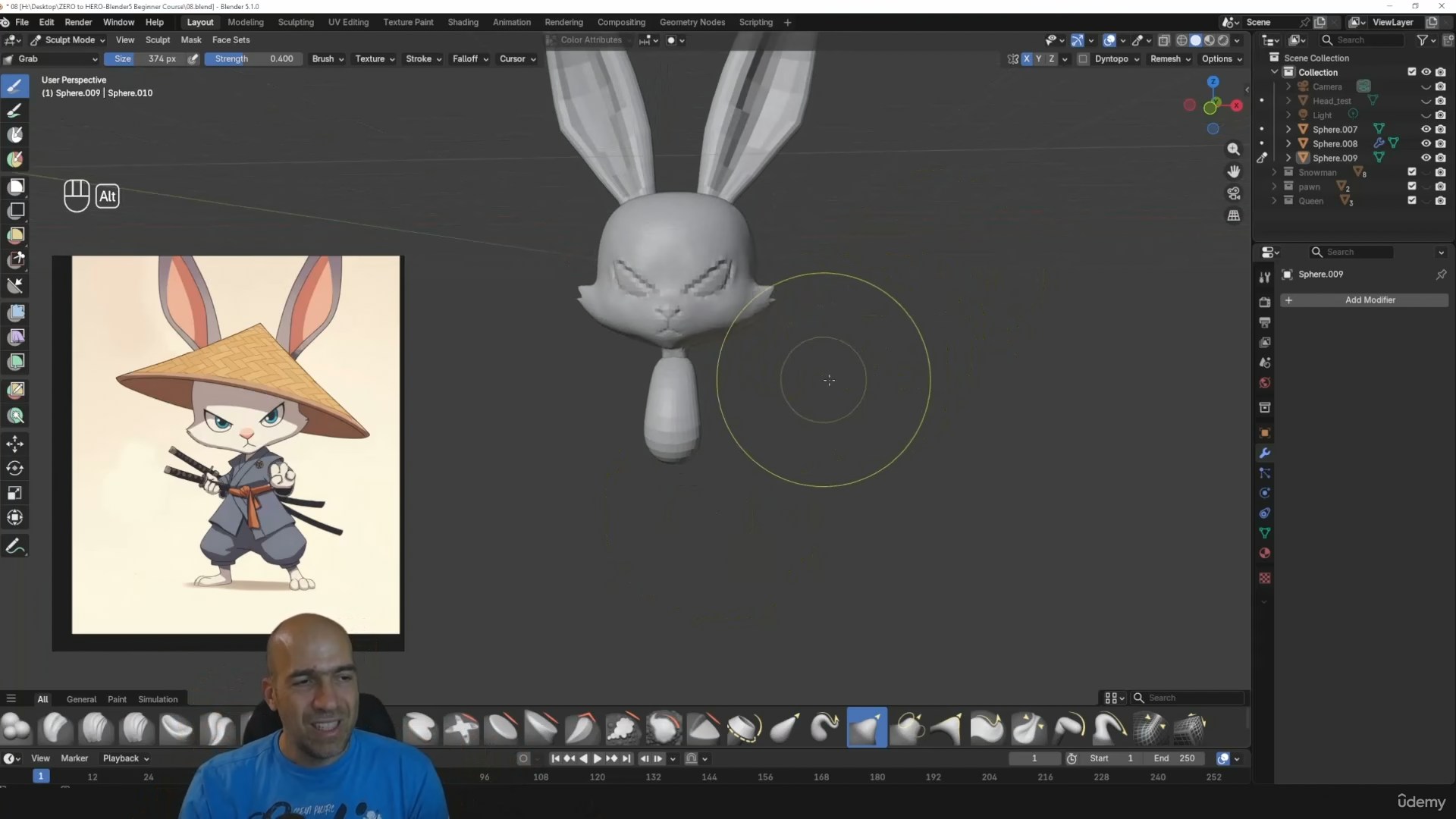Click the size pressure pen icon
Viewport: 1456px width, 819px height.
point(193,59)
